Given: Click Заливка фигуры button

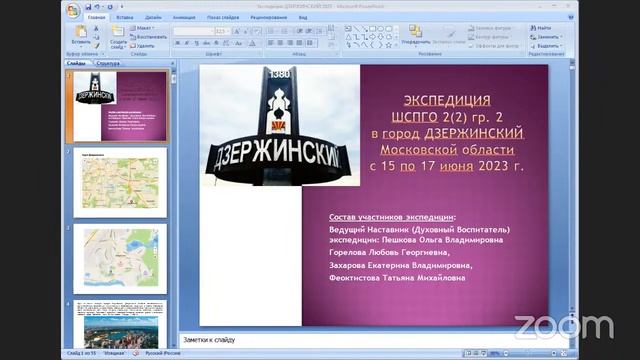Looking at the screenshot, I should click(490, 28).
